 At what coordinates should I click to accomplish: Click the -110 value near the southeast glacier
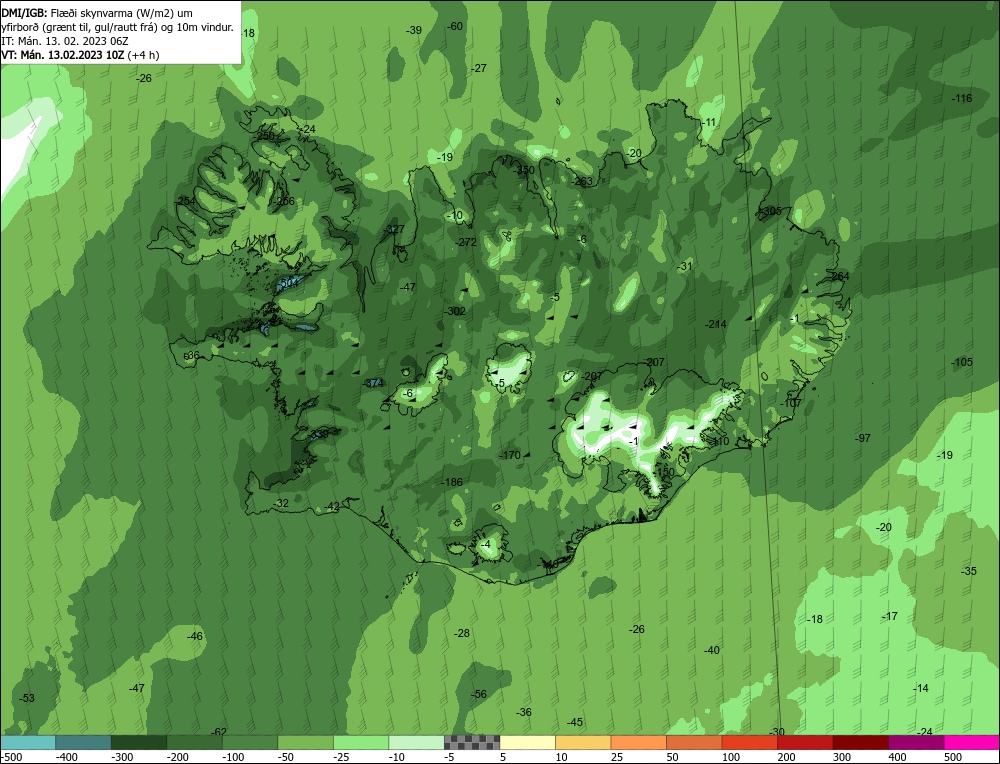(718, 441)
